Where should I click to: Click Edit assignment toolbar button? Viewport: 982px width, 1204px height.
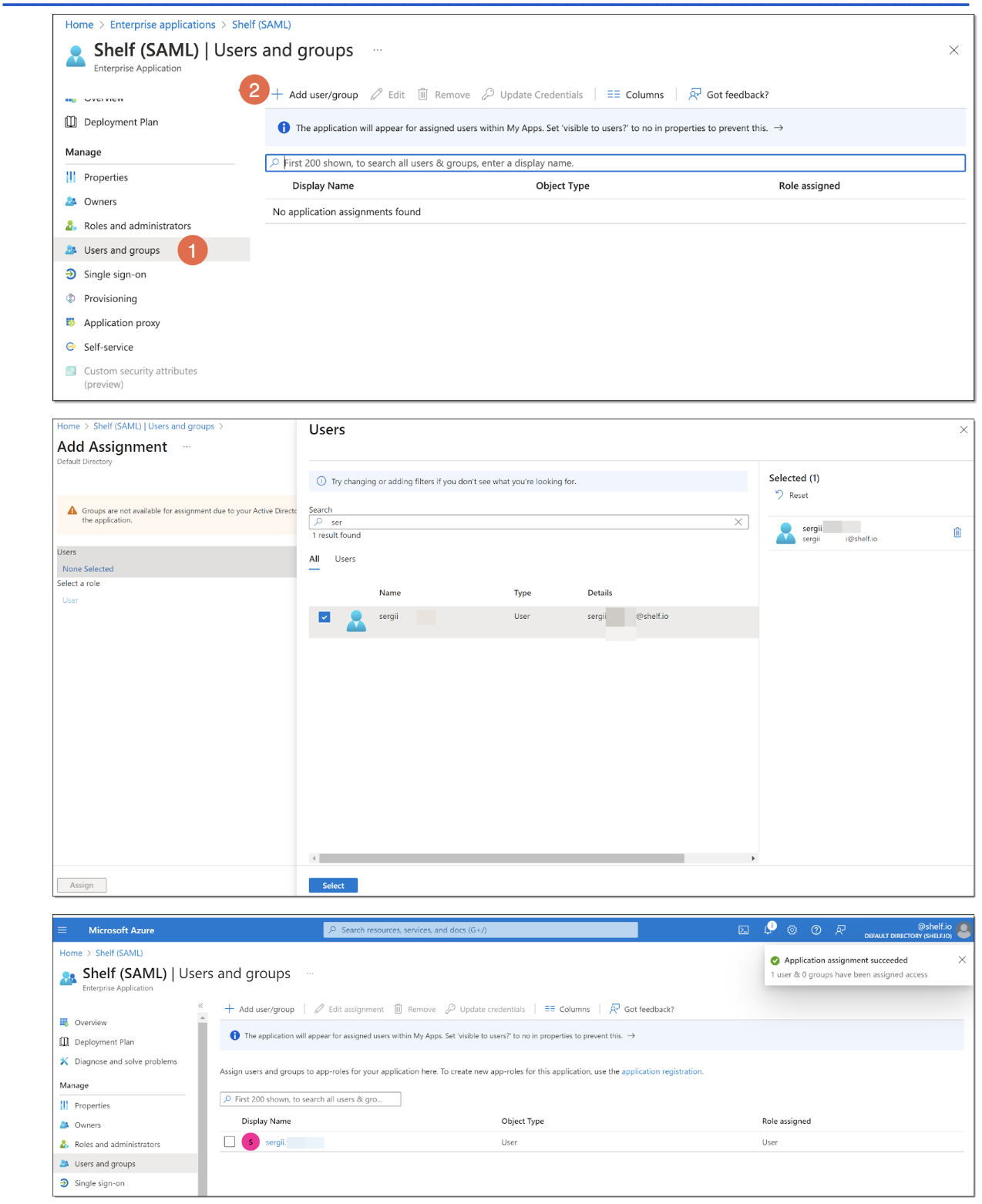(349, 1009)
